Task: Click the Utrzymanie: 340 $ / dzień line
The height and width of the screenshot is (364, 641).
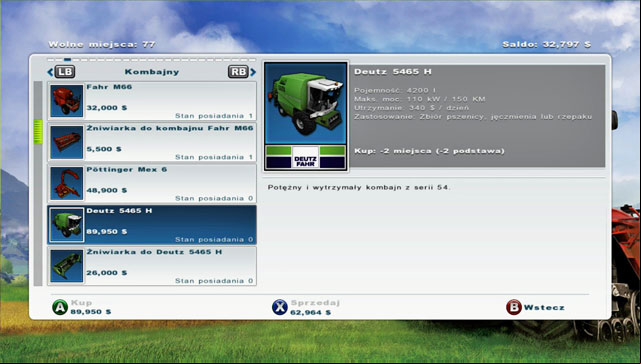Action: 412,108
